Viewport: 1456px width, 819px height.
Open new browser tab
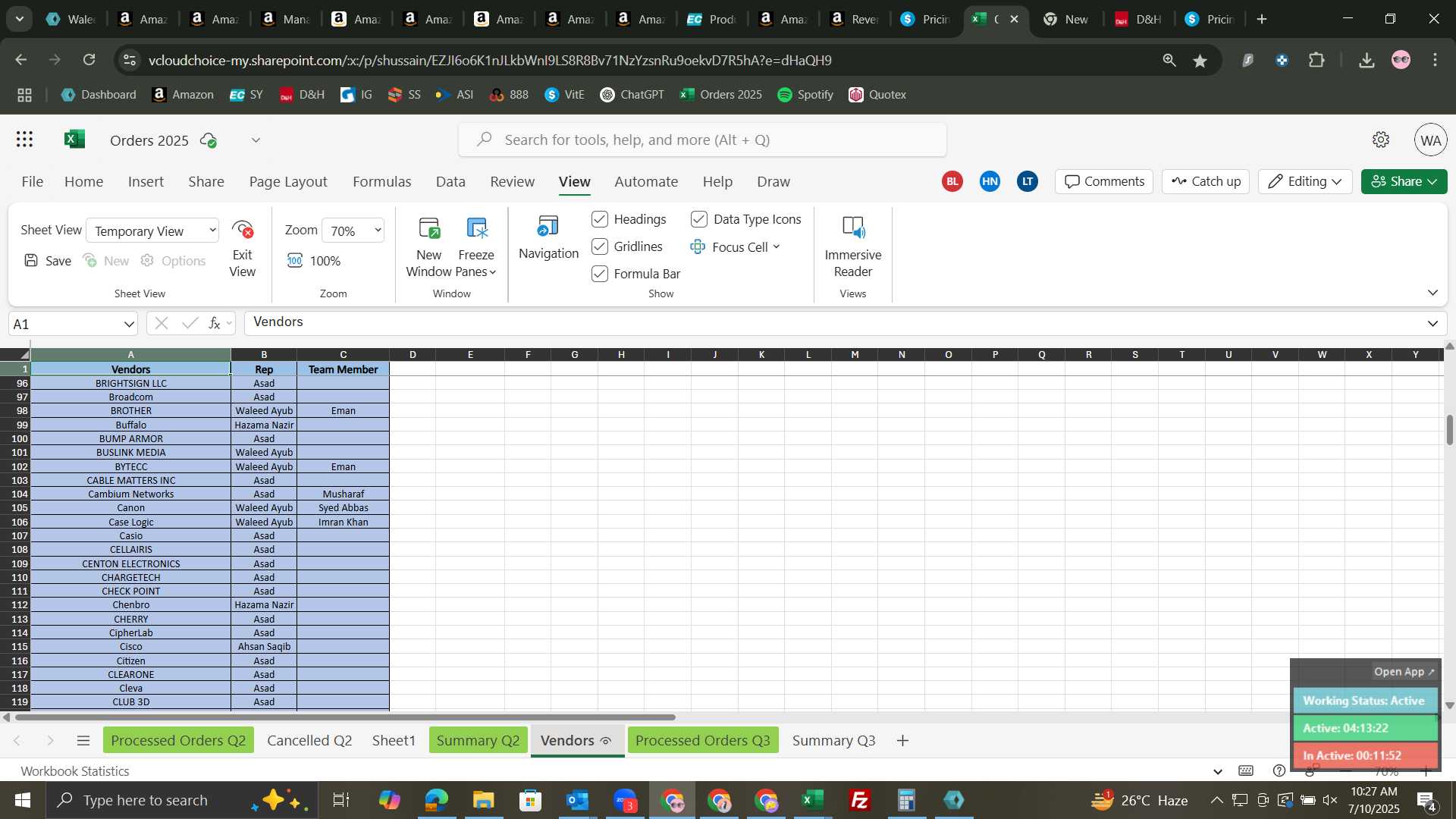point(1262,19)
